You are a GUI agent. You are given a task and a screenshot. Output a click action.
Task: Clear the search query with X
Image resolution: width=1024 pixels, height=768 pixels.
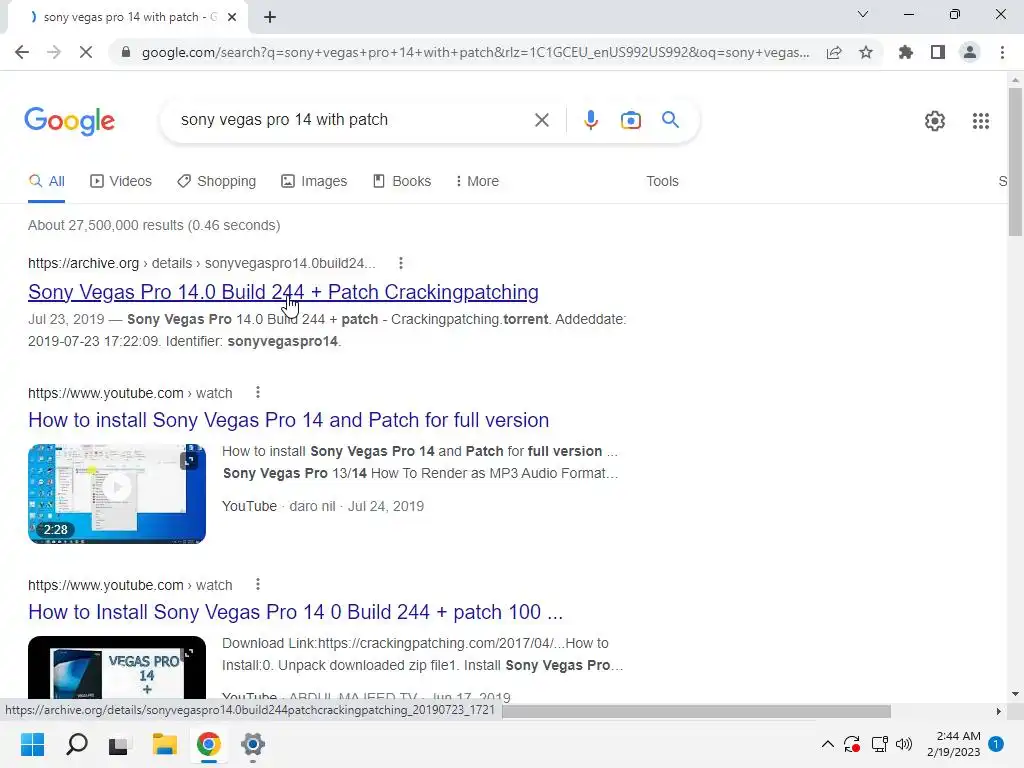541,120
